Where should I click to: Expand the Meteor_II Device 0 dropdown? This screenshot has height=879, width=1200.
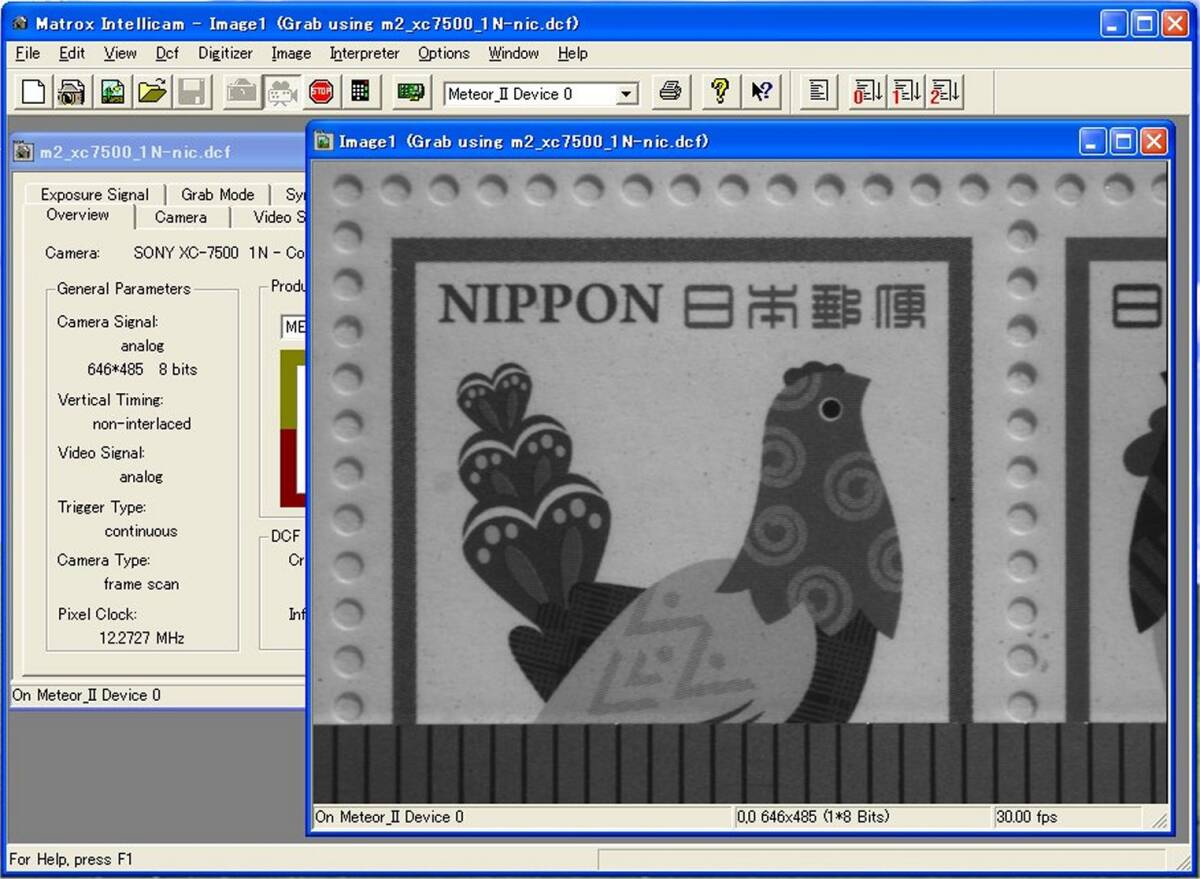point(626,94)
